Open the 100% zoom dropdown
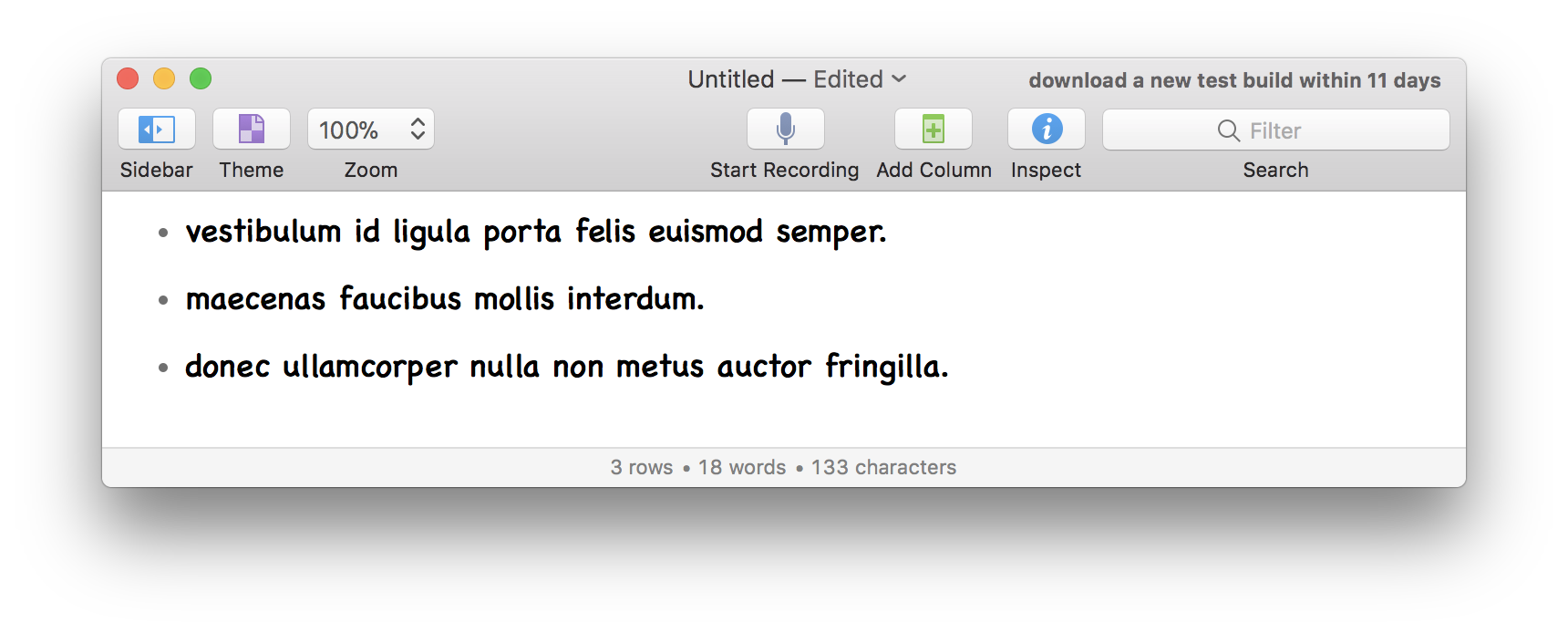Viewport: 1568px width, 633px height. (350, 130)
